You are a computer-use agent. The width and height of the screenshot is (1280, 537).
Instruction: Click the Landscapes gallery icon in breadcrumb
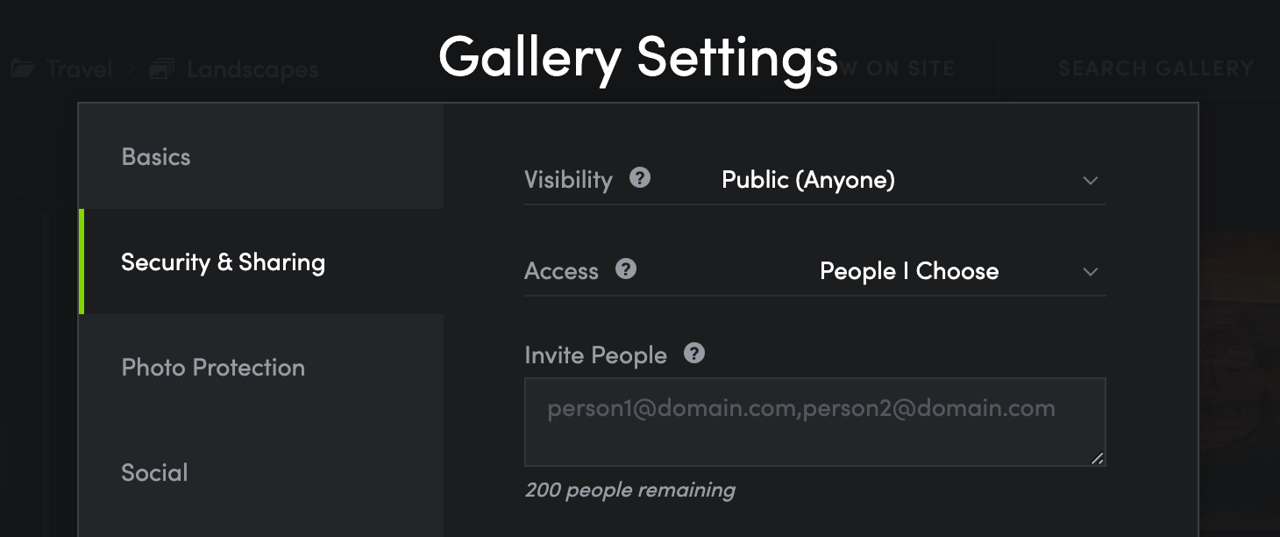(162, 69)
